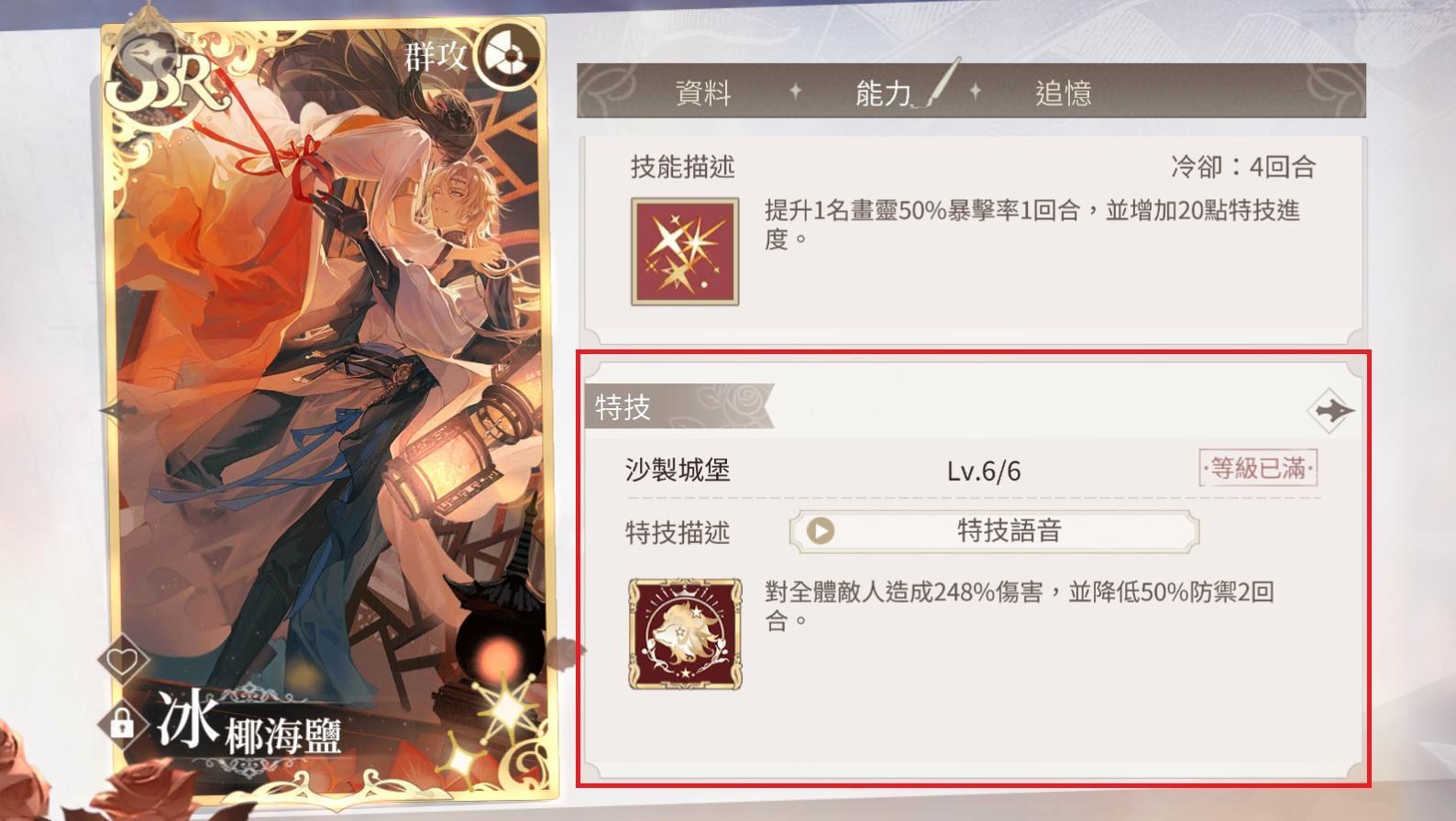This screenshot has height=821, width=1456.
Task: Click the play triangle in 特技語音
Action: [x=821, y=531]
